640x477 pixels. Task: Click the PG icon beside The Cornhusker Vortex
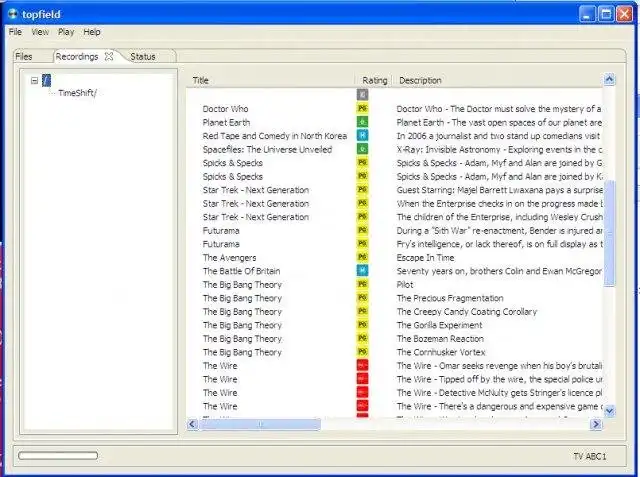coord(362,352)
